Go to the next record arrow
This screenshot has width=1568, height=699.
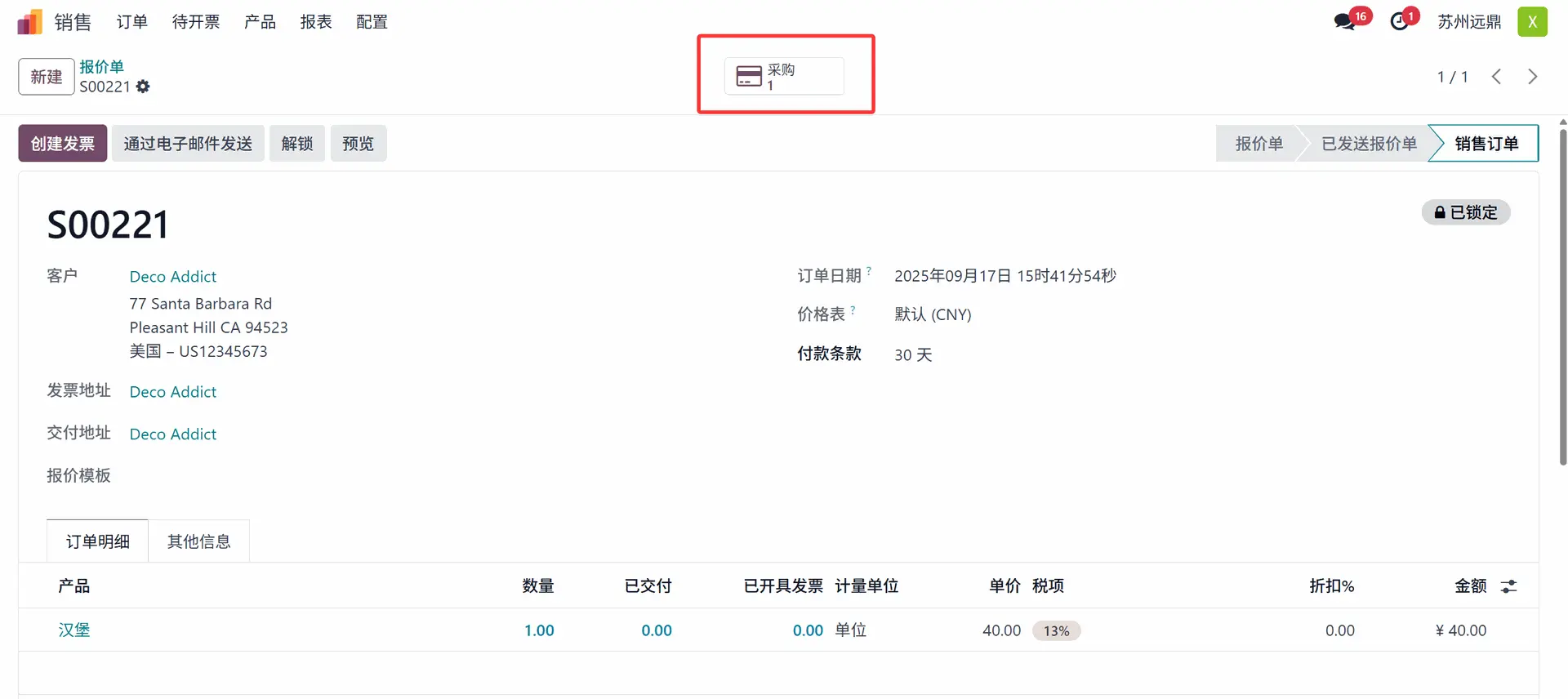point(1532,77)
